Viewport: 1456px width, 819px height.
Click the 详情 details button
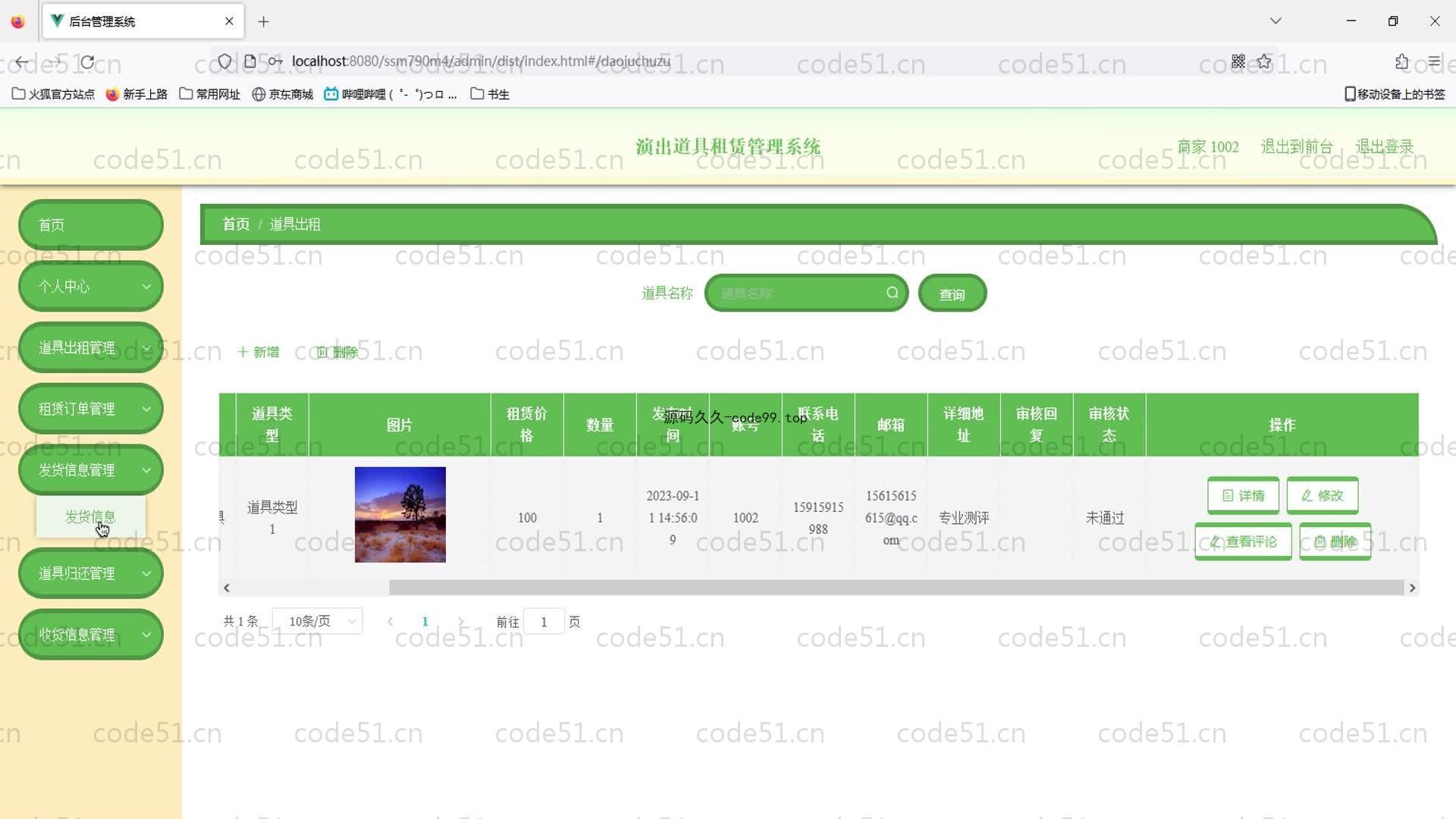point(1243,495)
